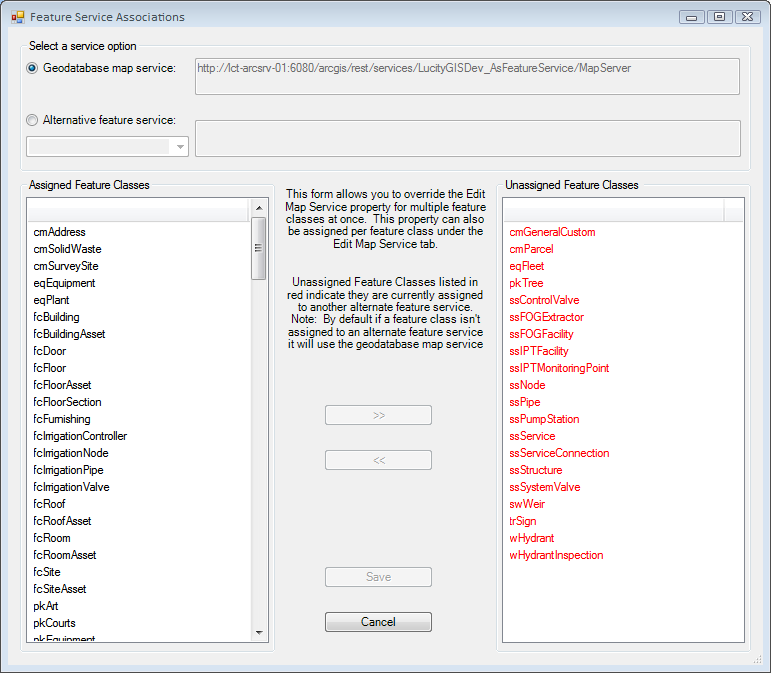
Task: Click the << move left button
Action: pos(378,460)
